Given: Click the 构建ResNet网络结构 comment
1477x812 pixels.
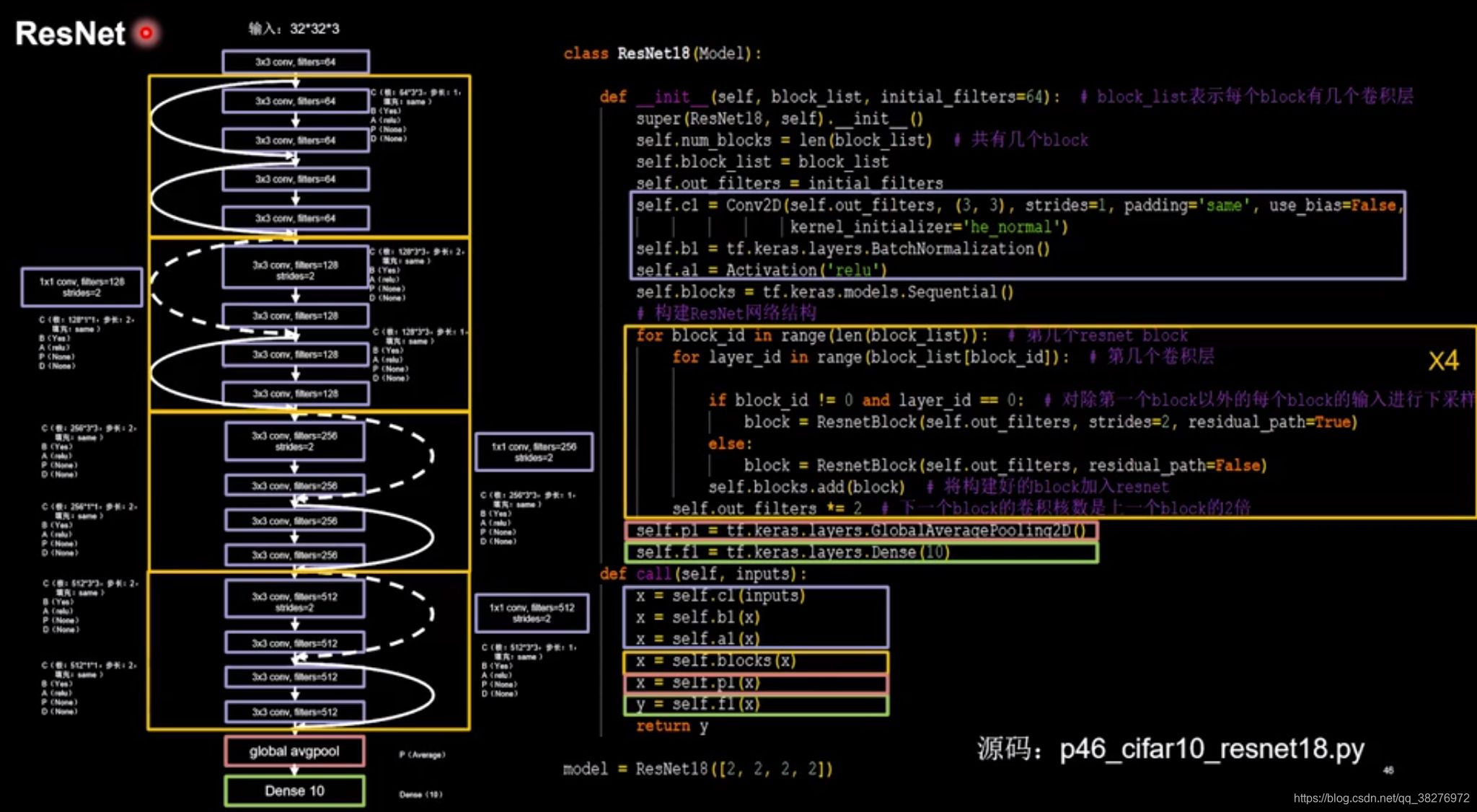Looking at the screenshot, I should coord(726,313).
